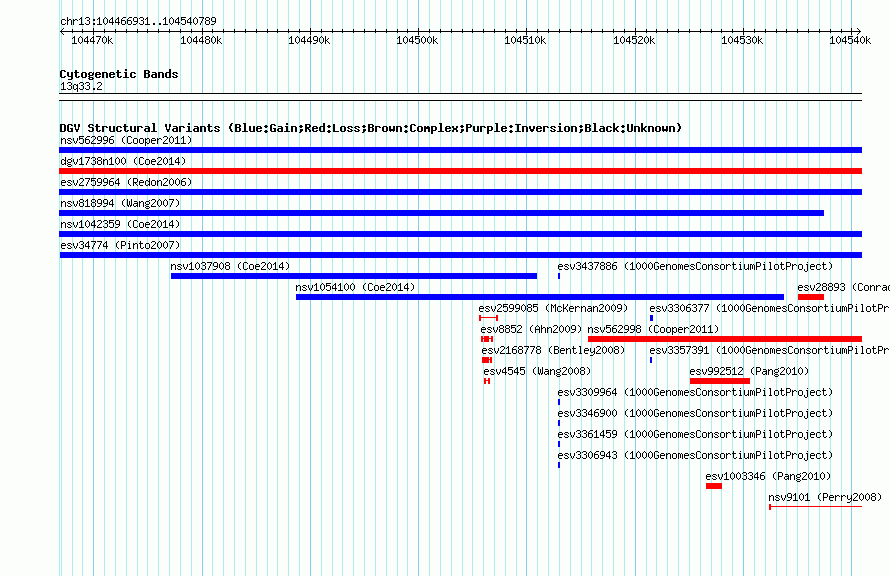Open the esv2599085 (McKernan2009) label
Image resolution: width=890 pixels, height=576 pixels.
click(553, 308)
